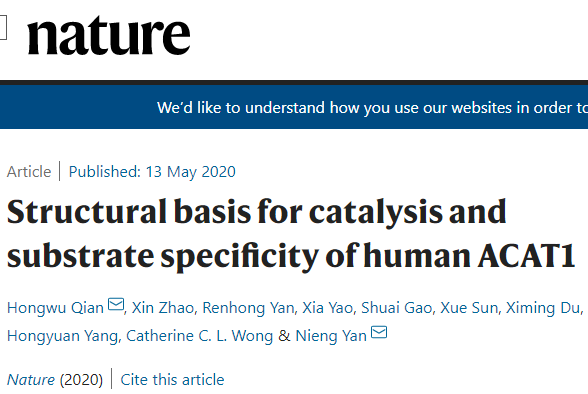The image size is (588, 394).
Task: Click the article title heading
Action: tap(291, 234)
